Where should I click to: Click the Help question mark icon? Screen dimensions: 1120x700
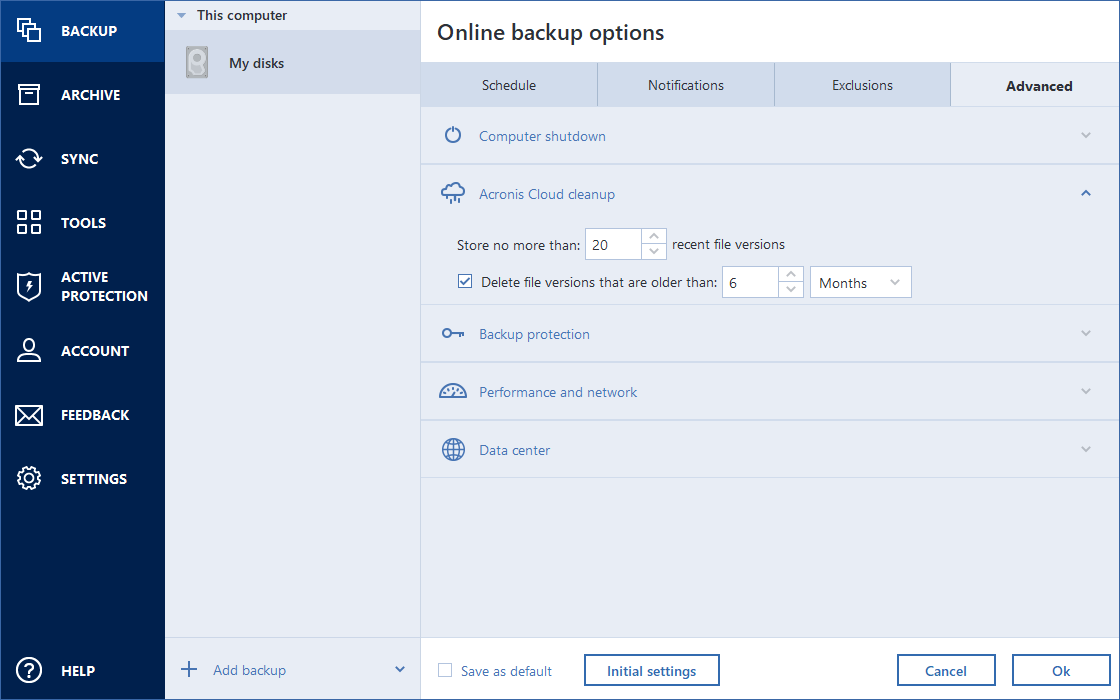point(29,671)
